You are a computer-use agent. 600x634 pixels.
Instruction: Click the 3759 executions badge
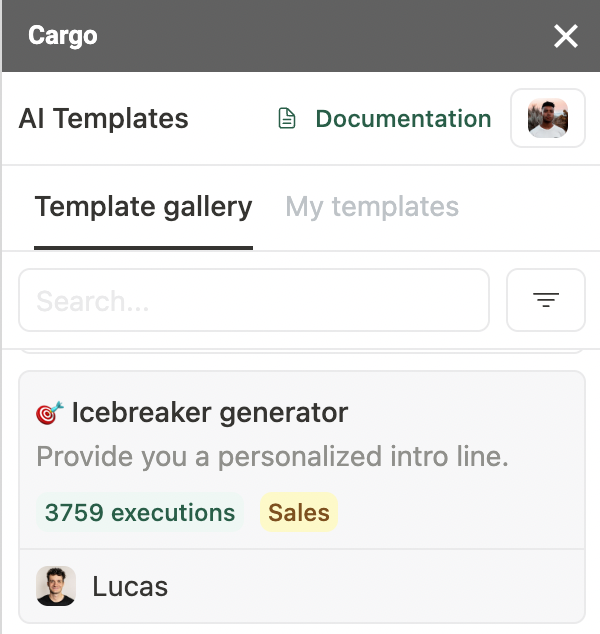(140, 513)
